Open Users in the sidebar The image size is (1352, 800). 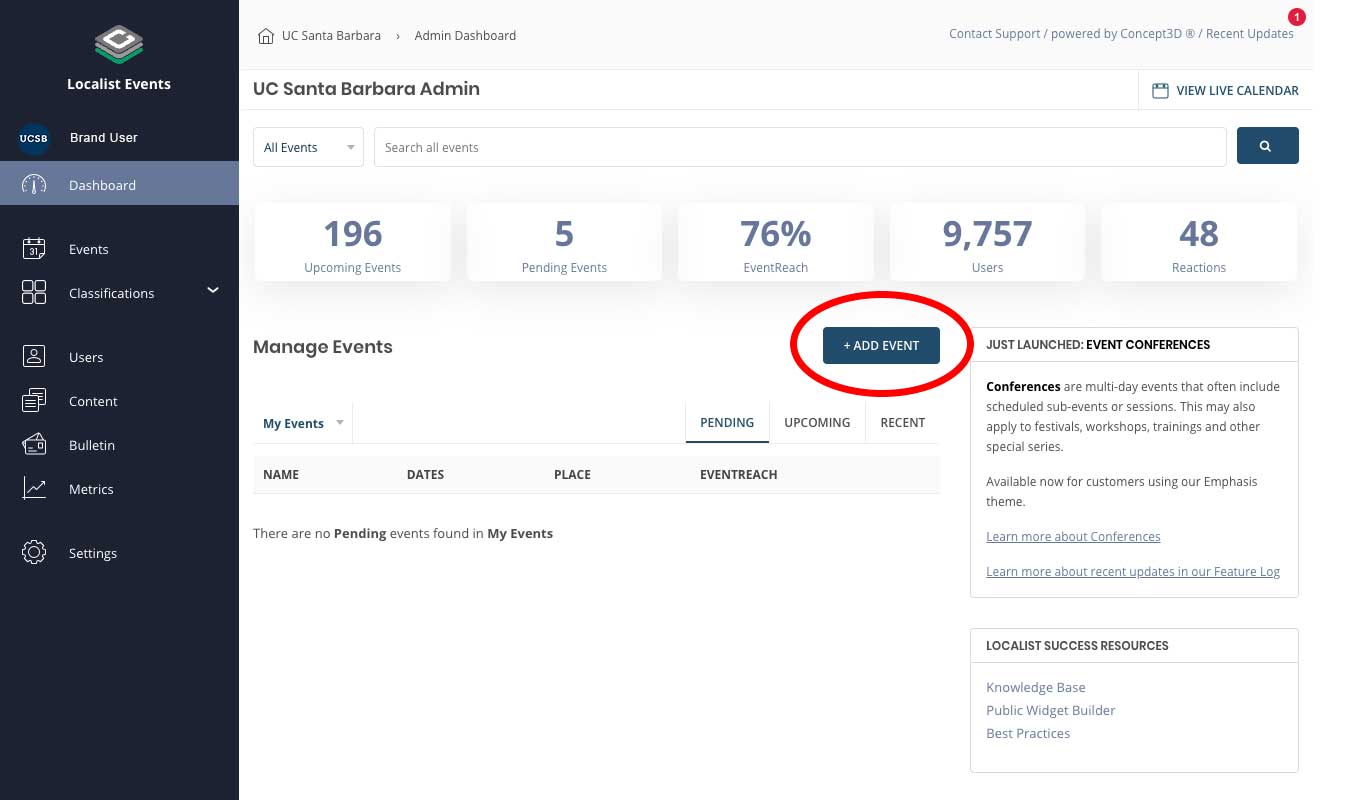point(119,357)
